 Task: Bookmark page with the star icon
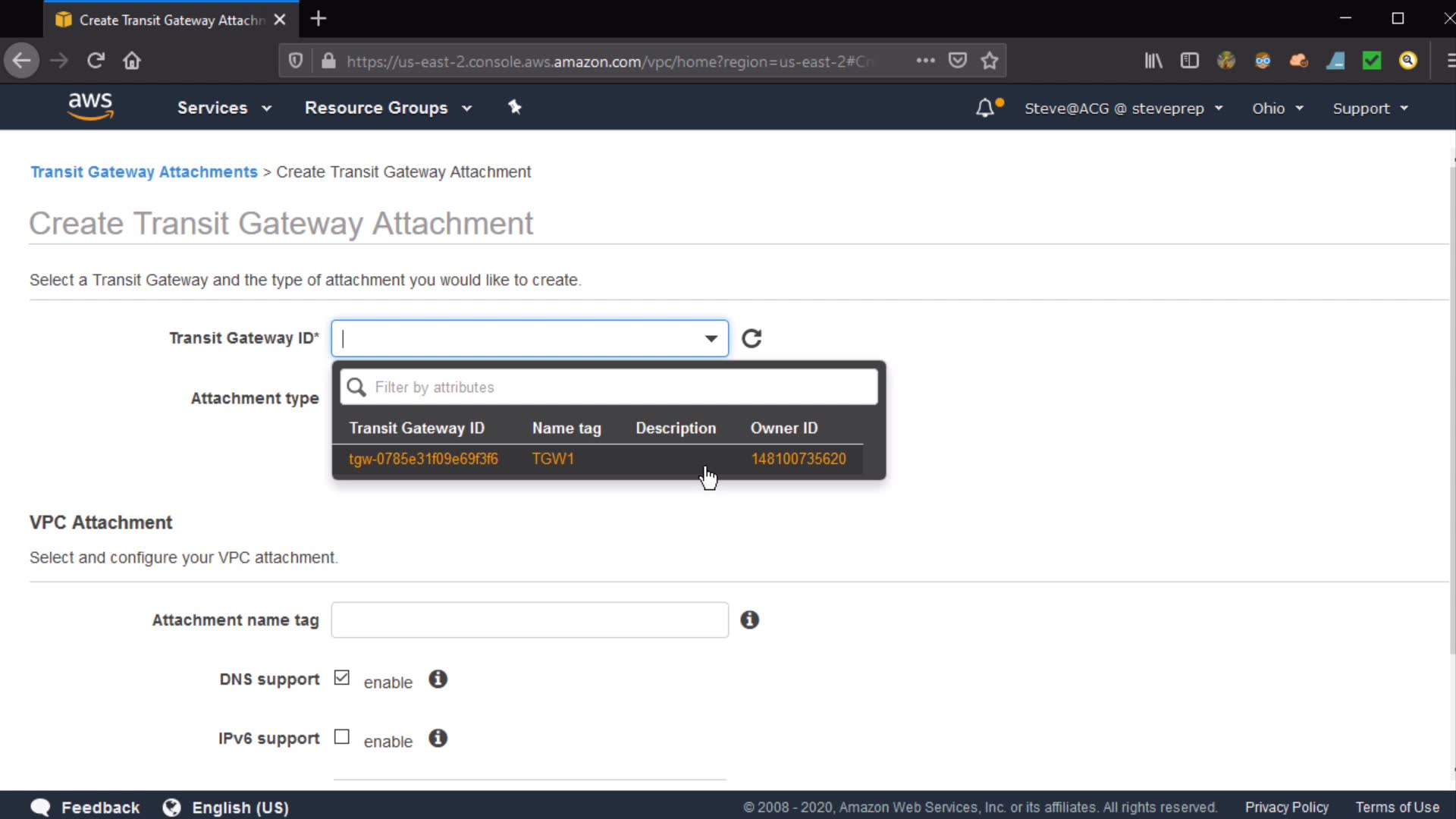[989, 61]
